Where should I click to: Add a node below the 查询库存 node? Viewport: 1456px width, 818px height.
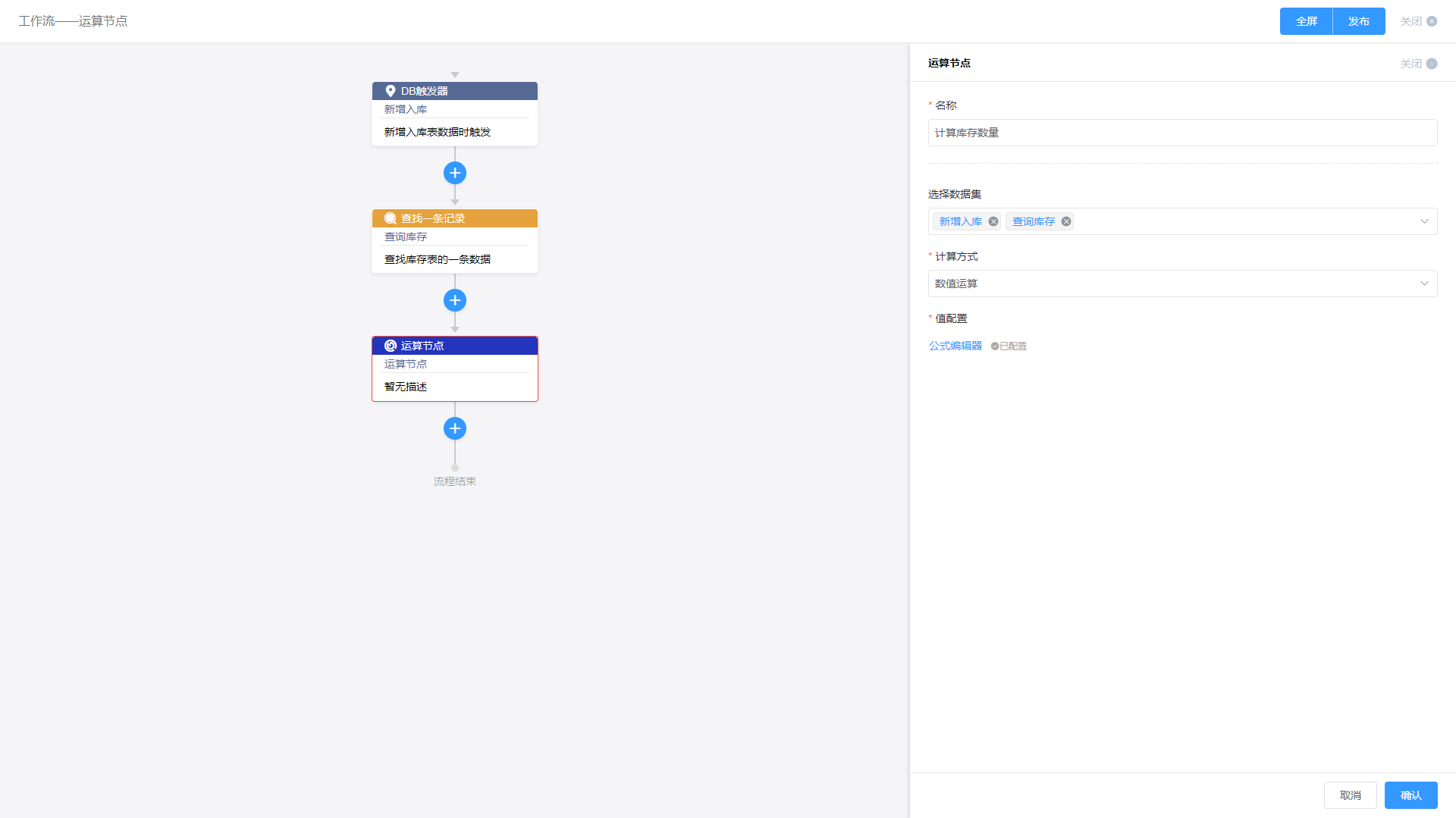coord(455,300)
